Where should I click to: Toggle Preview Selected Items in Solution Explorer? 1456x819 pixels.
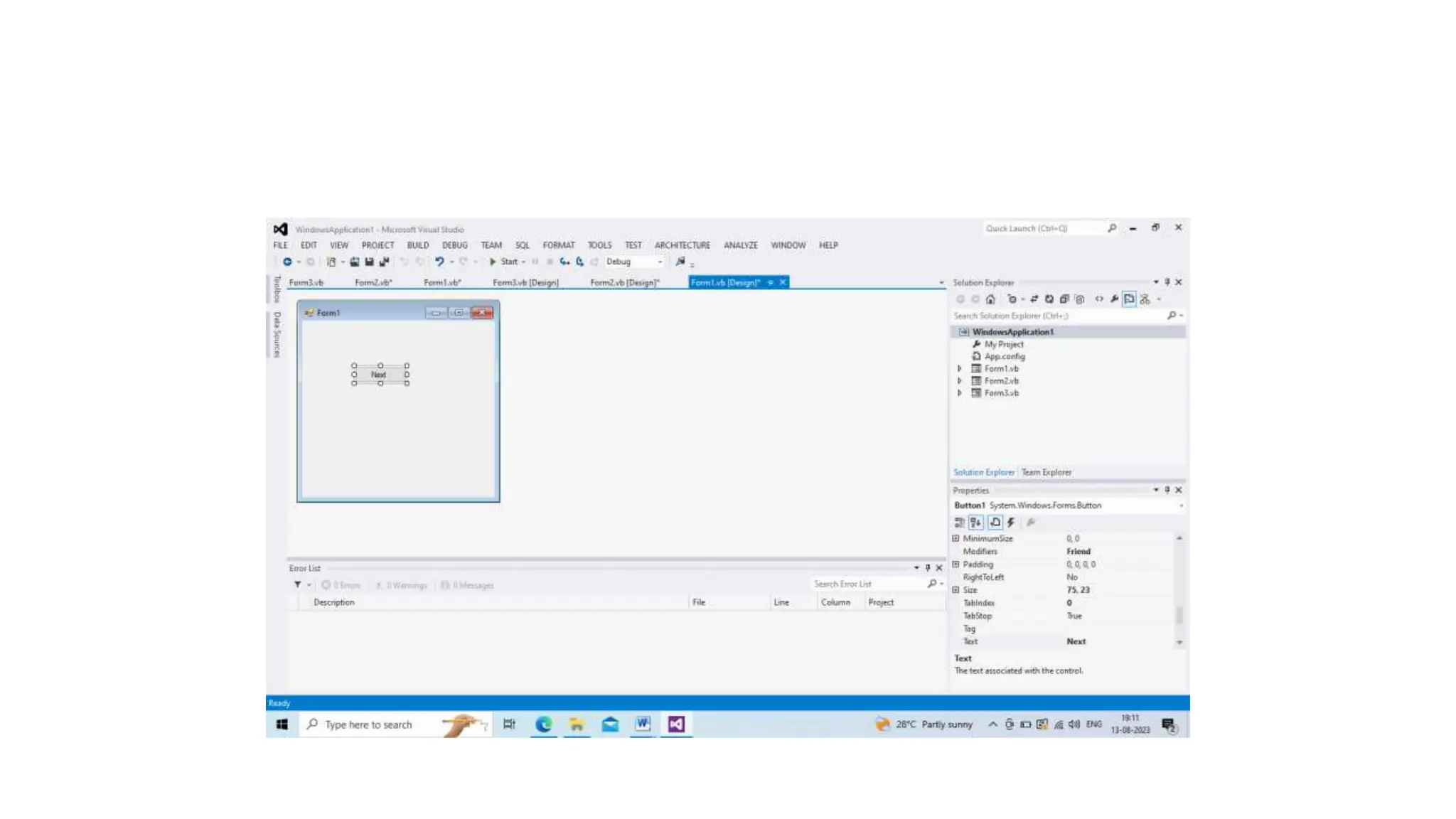tap(1129, 299)
